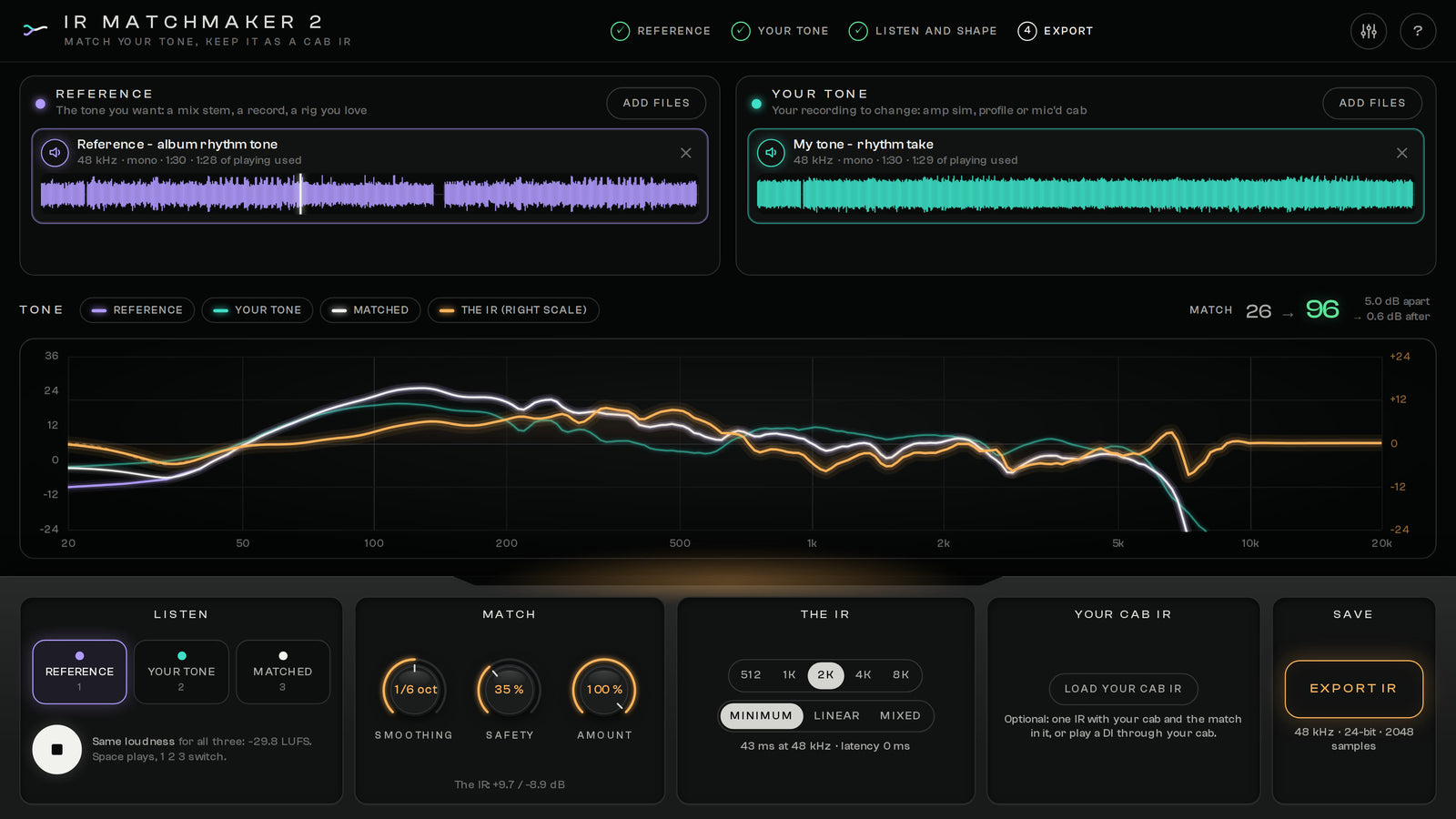Screen dimensions: 1456x819
Task: Click the Safety 35 % knob
Action: [x=510, y=690]
